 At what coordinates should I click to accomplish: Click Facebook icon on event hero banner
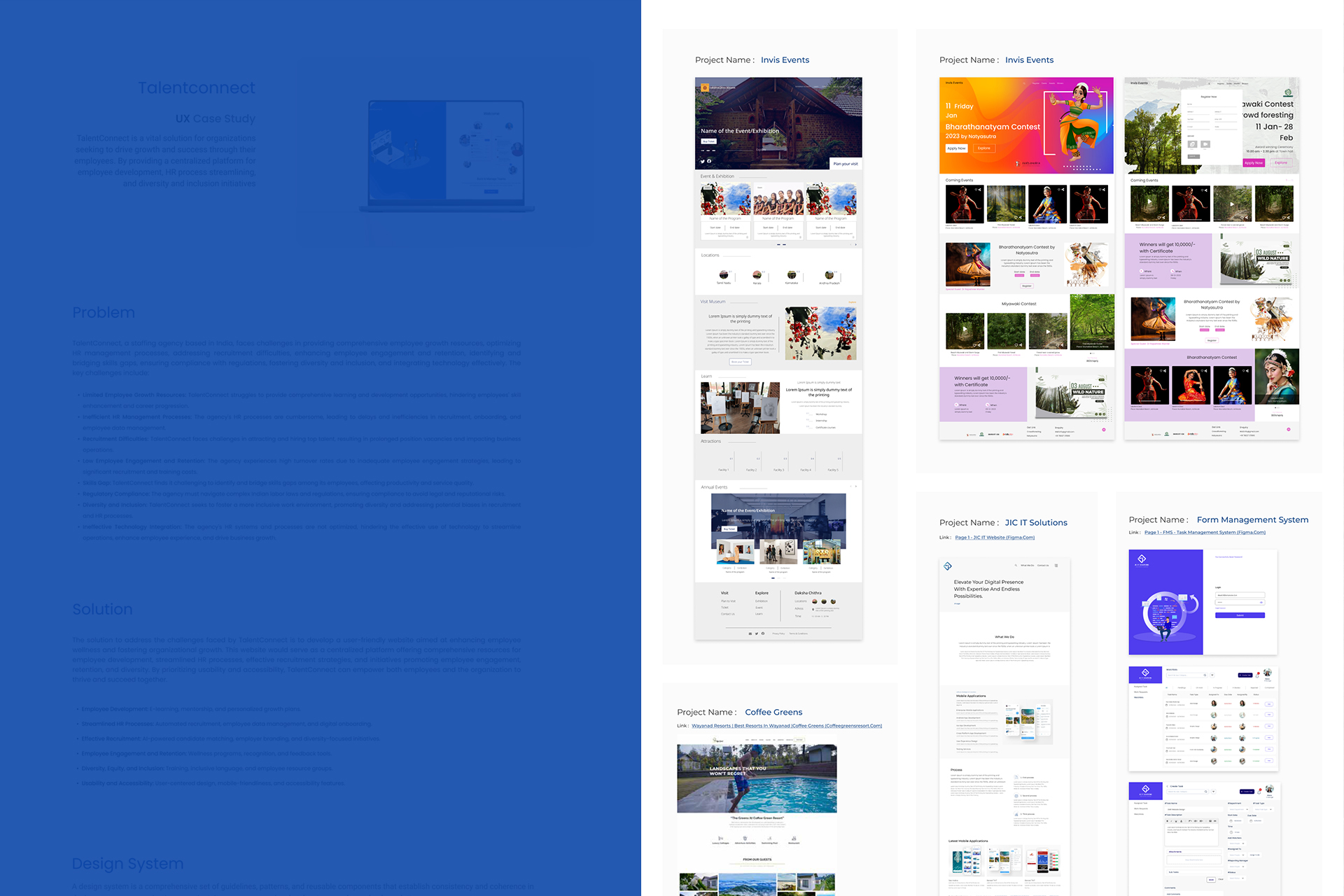pos(709,162)
